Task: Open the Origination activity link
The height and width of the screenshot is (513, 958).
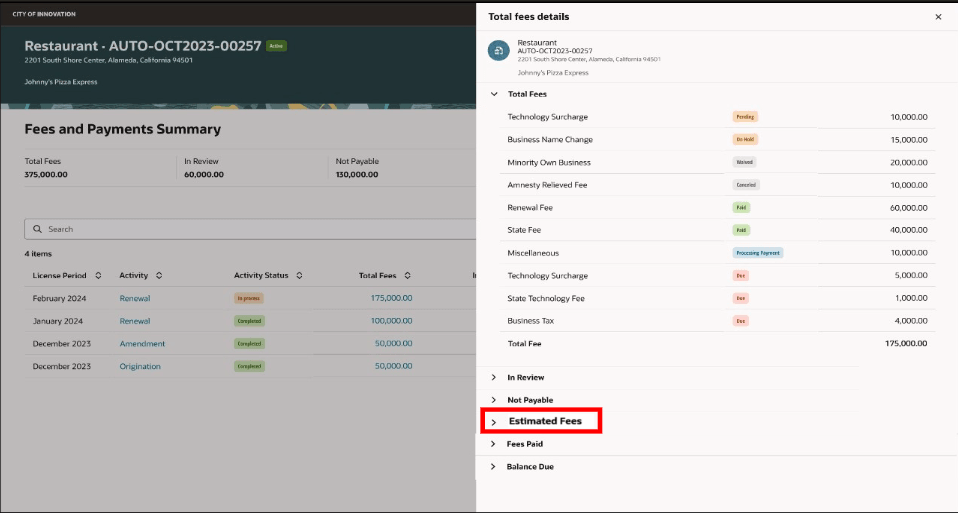Action: click(140, 366)
